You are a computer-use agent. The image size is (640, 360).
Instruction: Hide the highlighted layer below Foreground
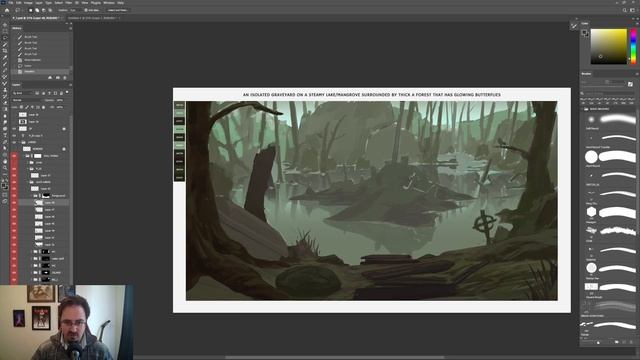pyautogui.click(x=14, y=202)
